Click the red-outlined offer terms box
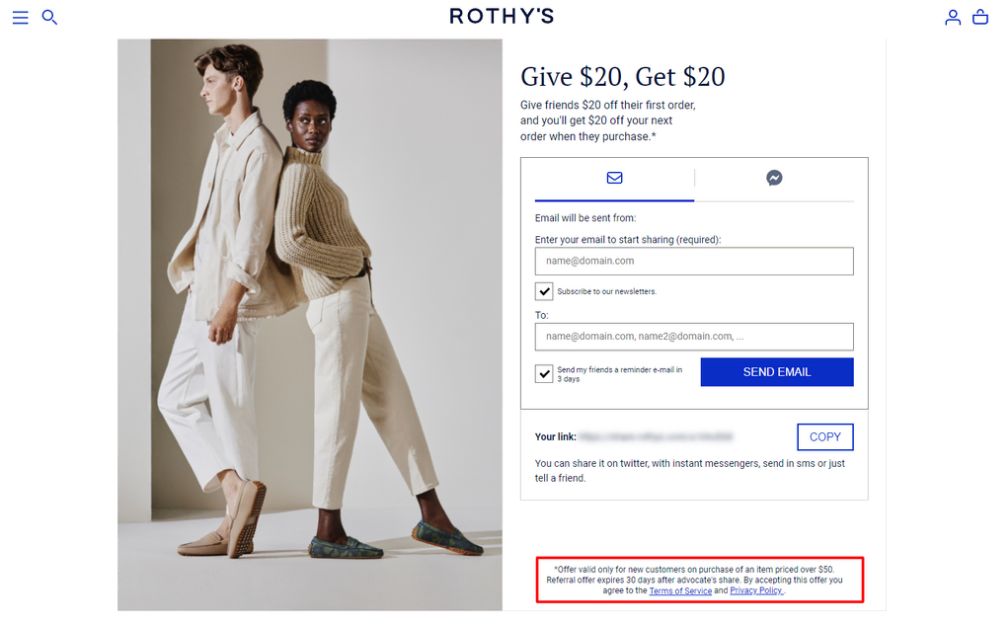The width and height of the screenshot is (1007, 620). (x=703, y=578)
